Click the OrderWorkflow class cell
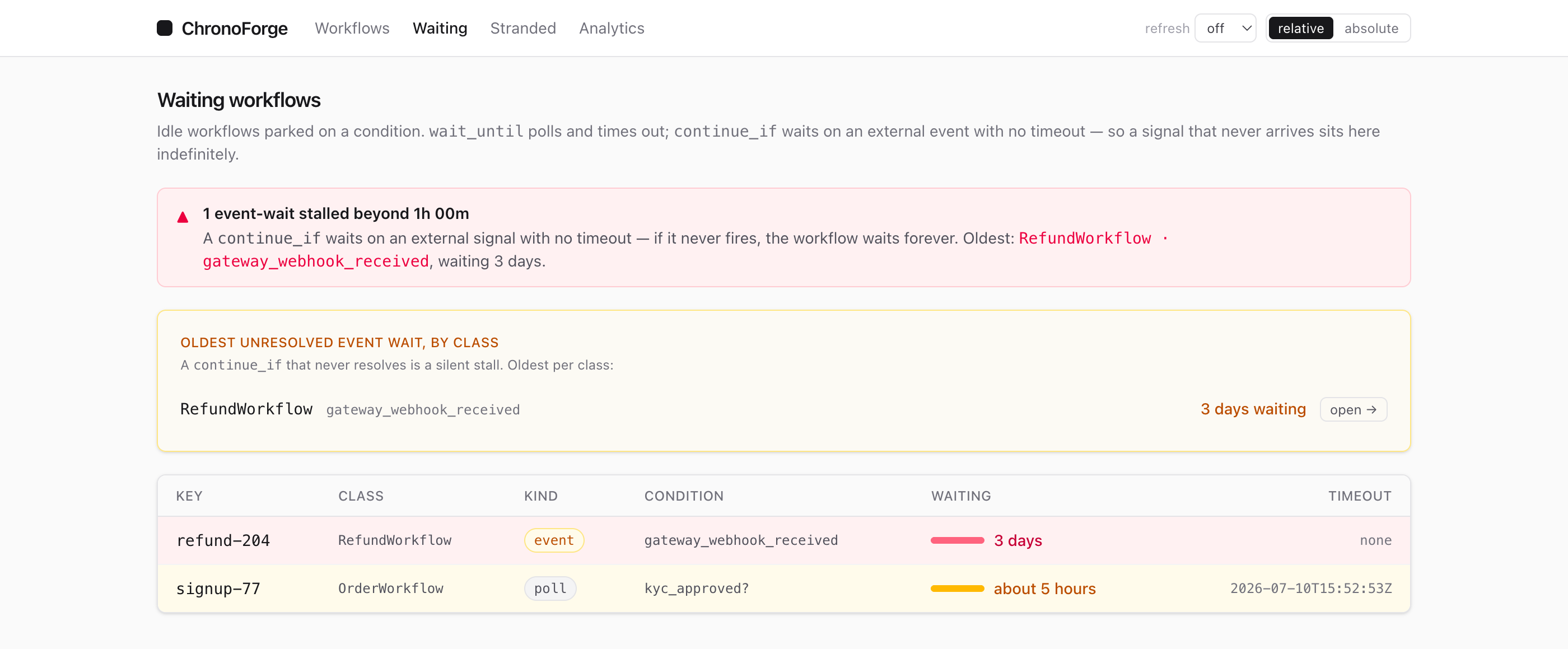Screen dimensions: 1568x649 tap(390, 588)
